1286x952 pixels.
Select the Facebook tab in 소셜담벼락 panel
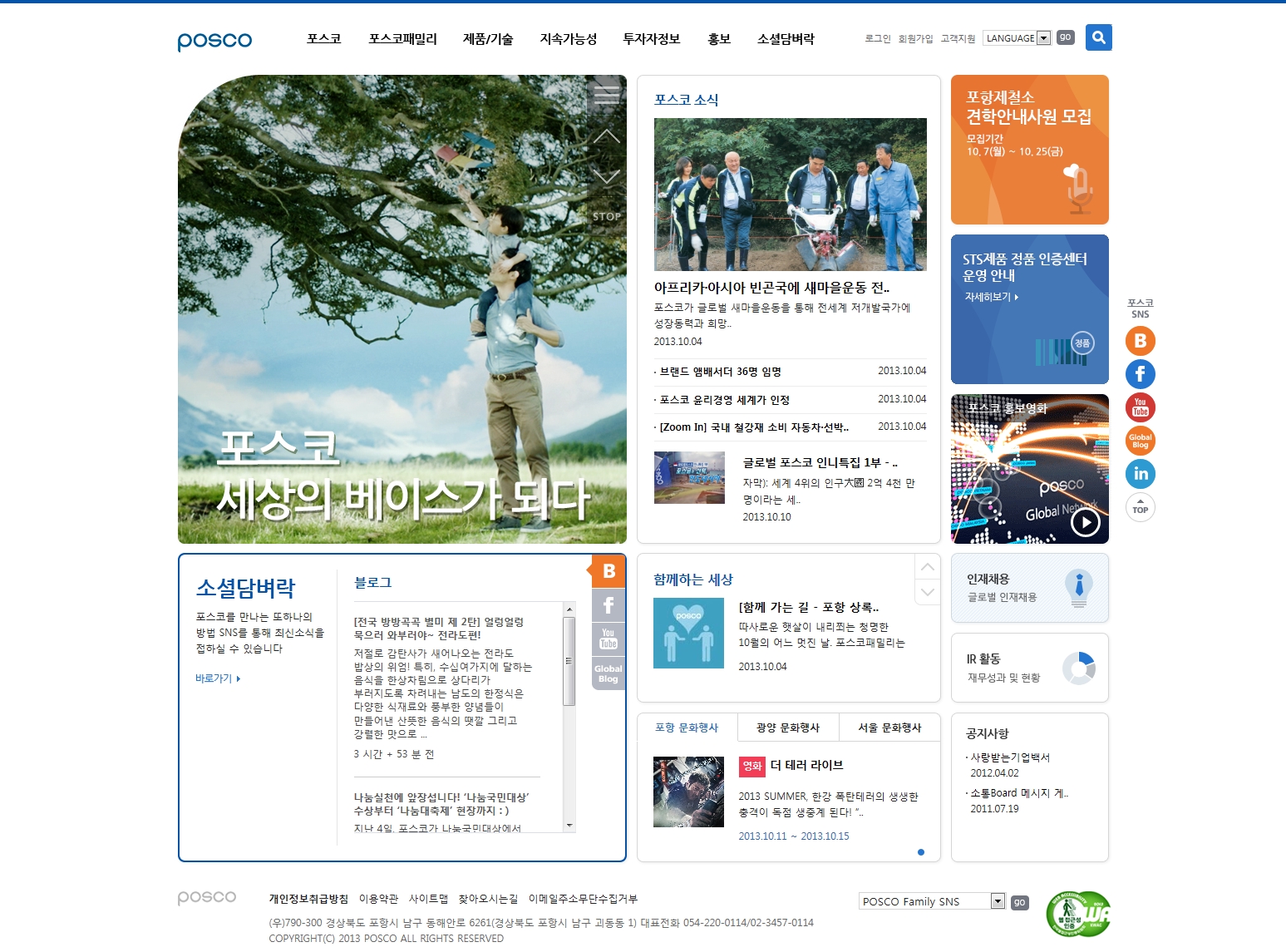pyautogui.click(x=609, y=605)
